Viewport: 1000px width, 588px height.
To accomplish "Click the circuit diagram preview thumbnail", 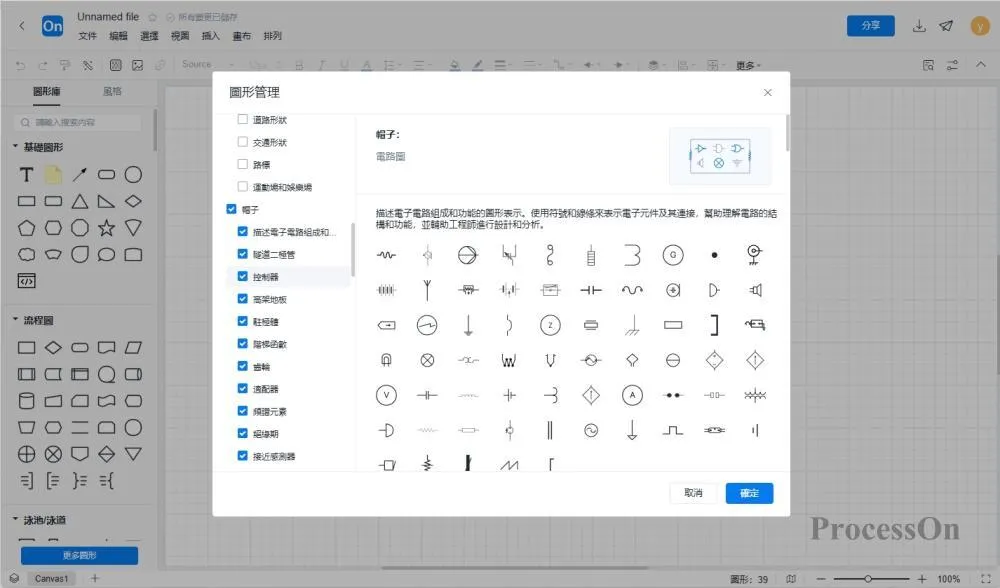I will pos(719,156).
